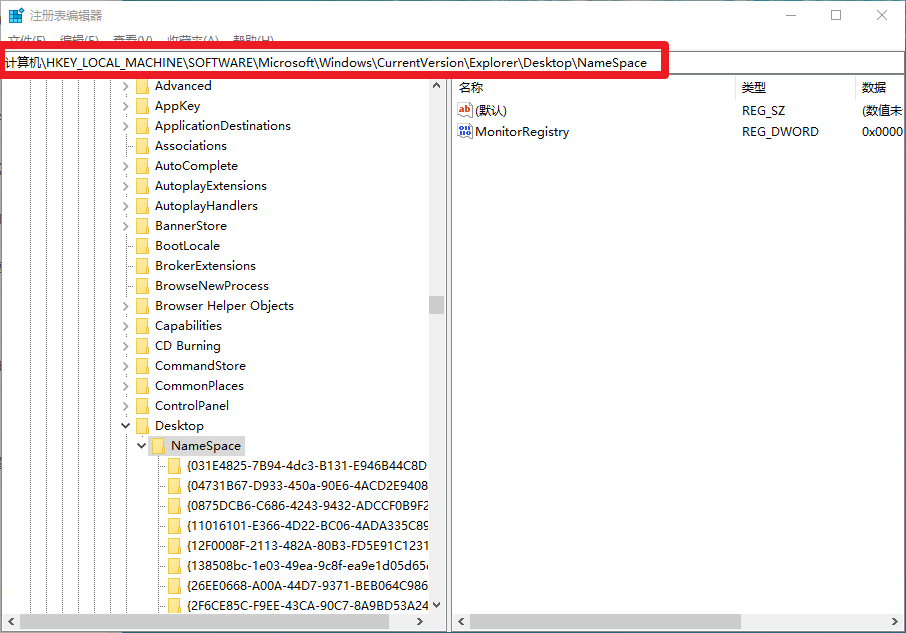Click the Registry Editor app icon in title bar
The width and height of the screenshot is (906, 633).
17,15
